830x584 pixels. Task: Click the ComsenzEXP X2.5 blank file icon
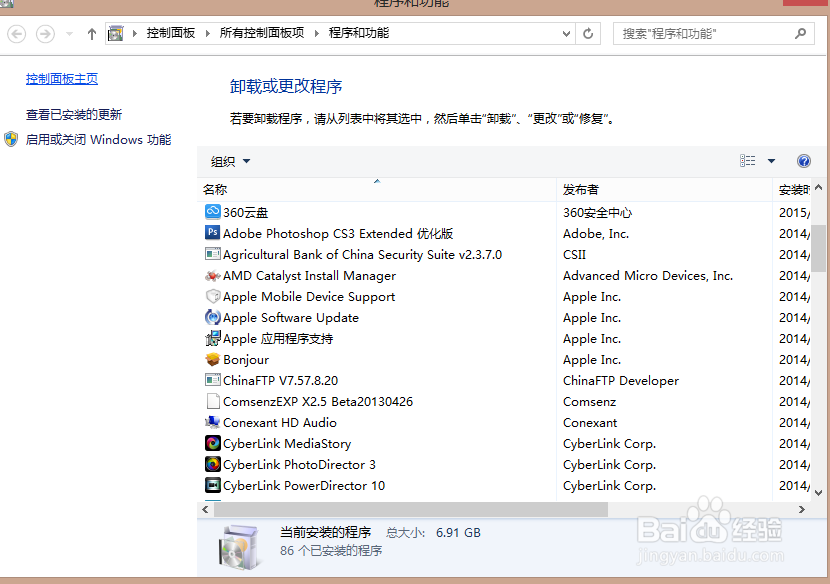tap(213, 401)
